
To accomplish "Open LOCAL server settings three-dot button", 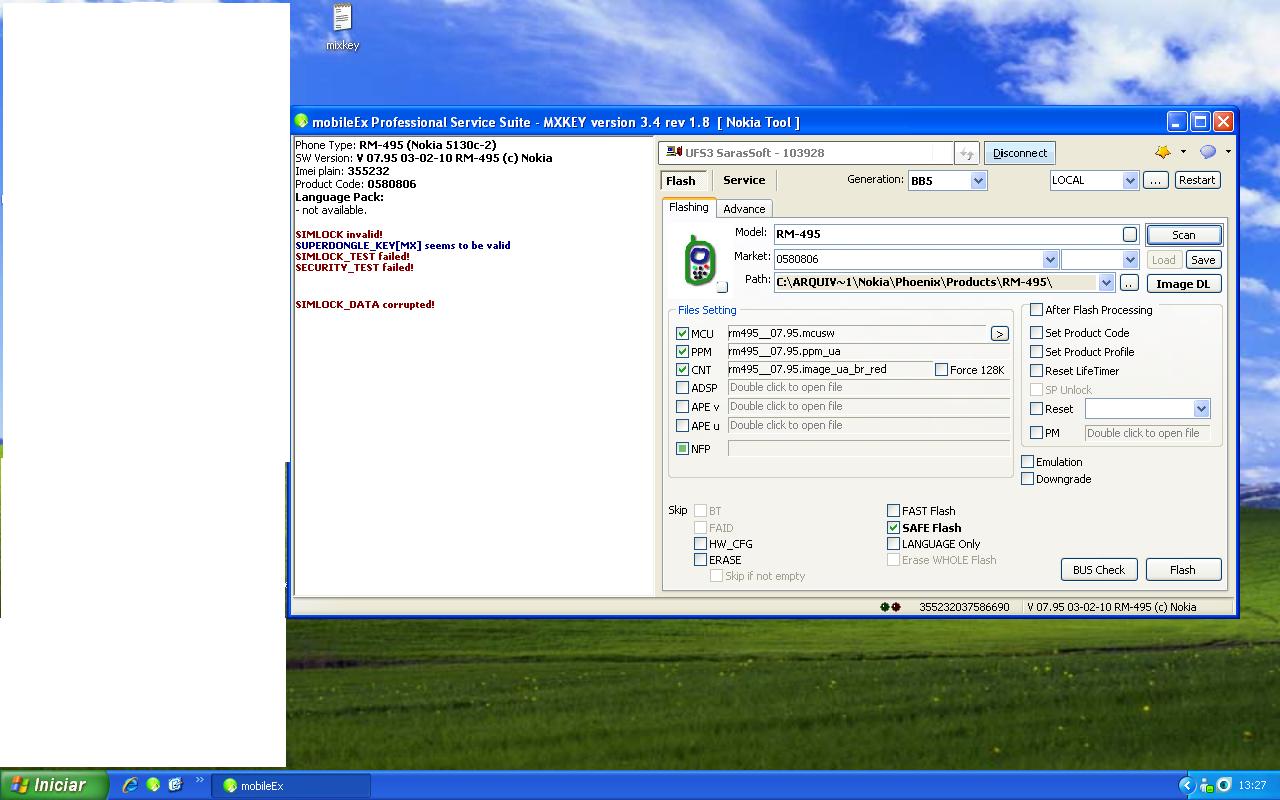I will (x=1155, y=180).
